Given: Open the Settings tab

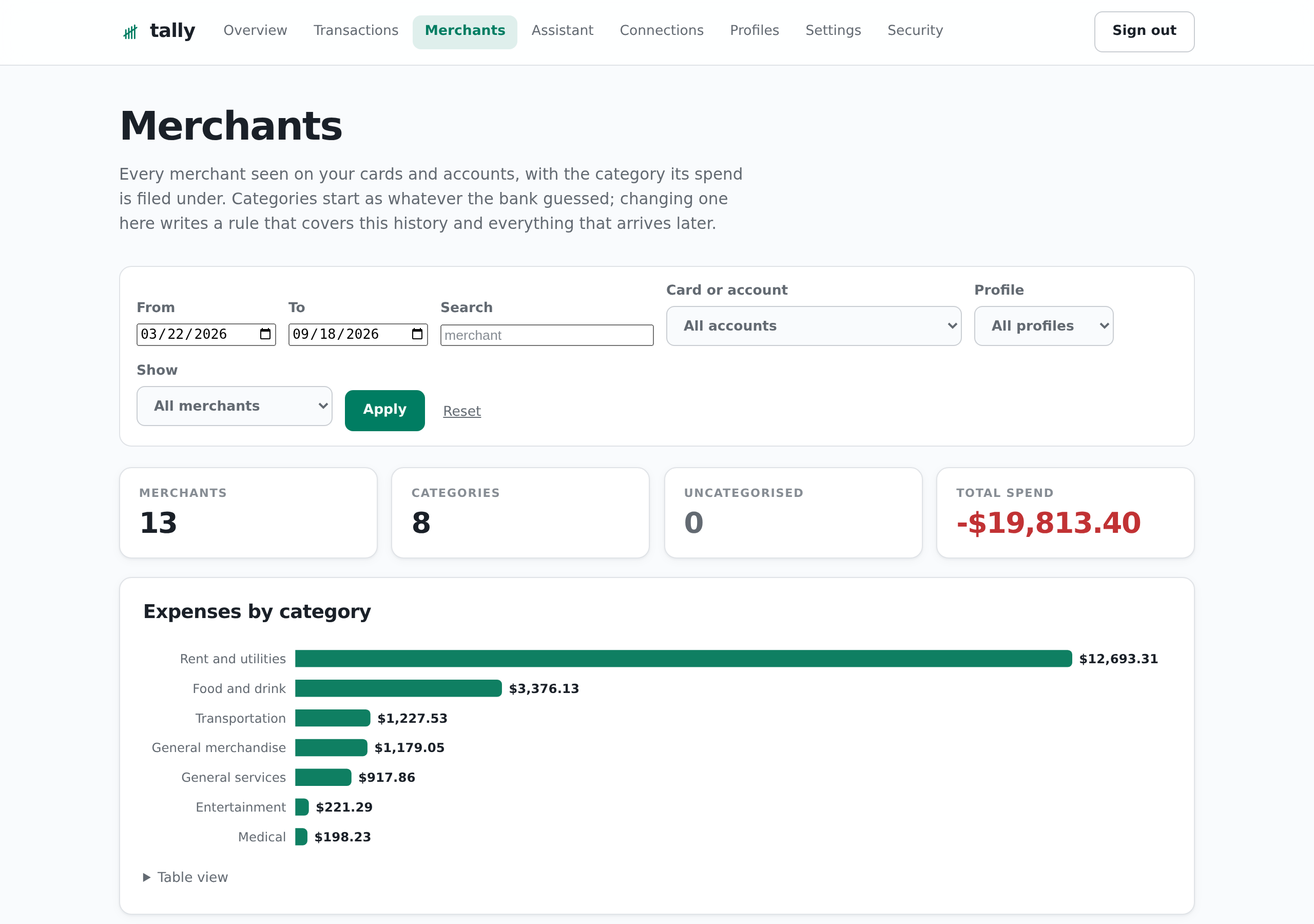Looking at the screenshot, I should (x=833, y=30).
